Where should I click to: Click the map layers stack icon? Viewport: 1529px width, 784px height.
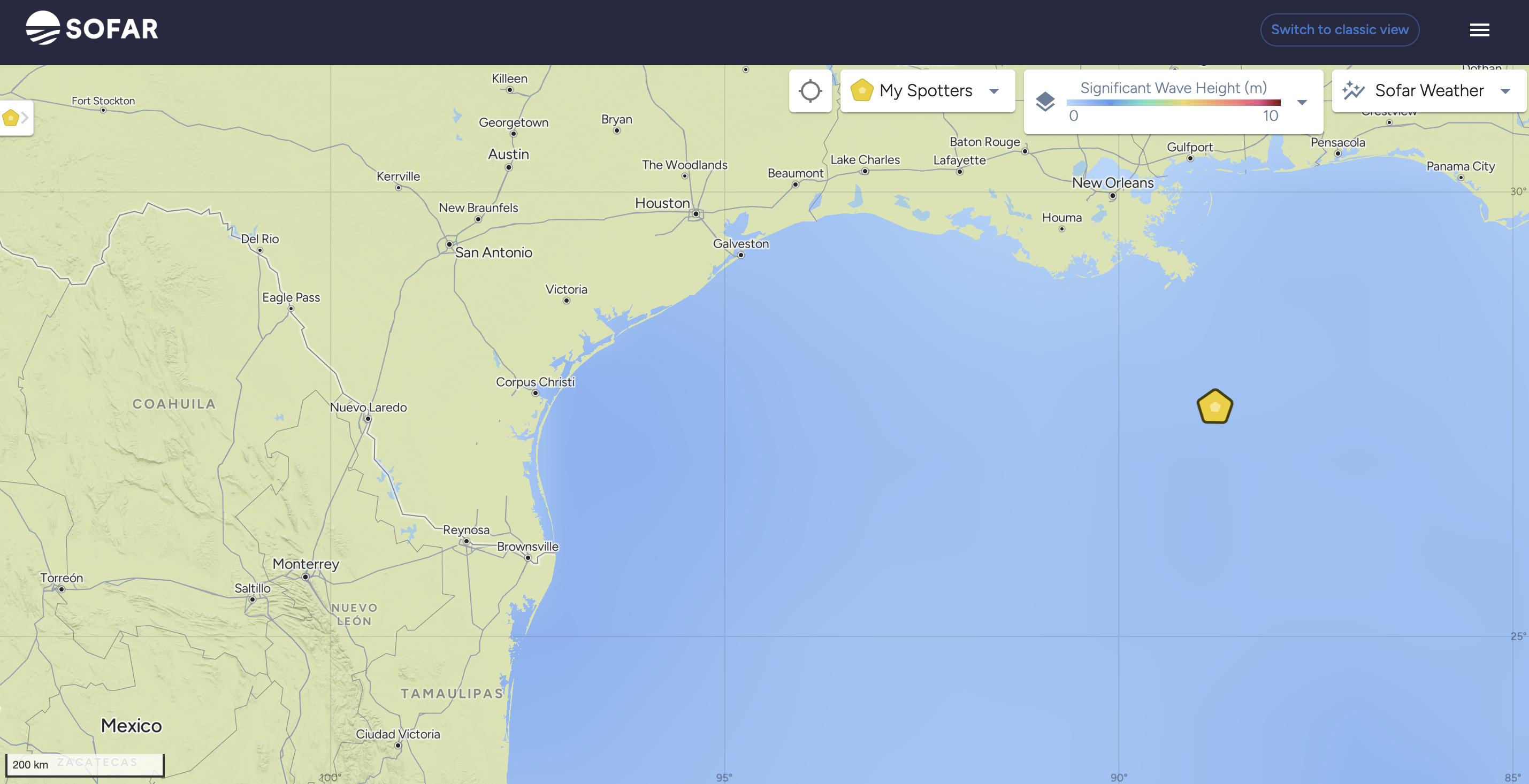(1045, 102)
